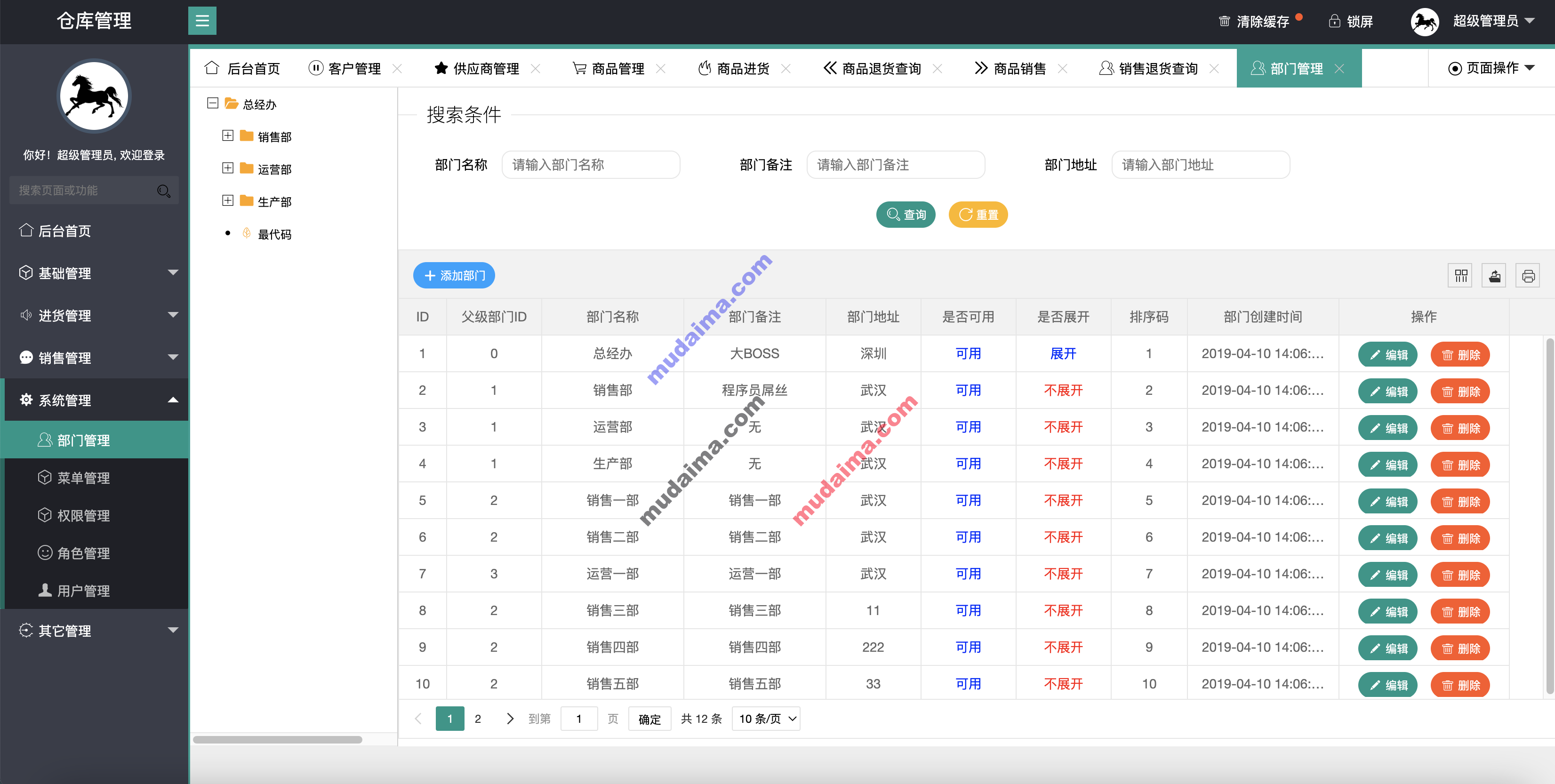The height and width of the screenshot is (784, 1555).
Task: Focus the 部门备注 input field
Action: point(896,165)
